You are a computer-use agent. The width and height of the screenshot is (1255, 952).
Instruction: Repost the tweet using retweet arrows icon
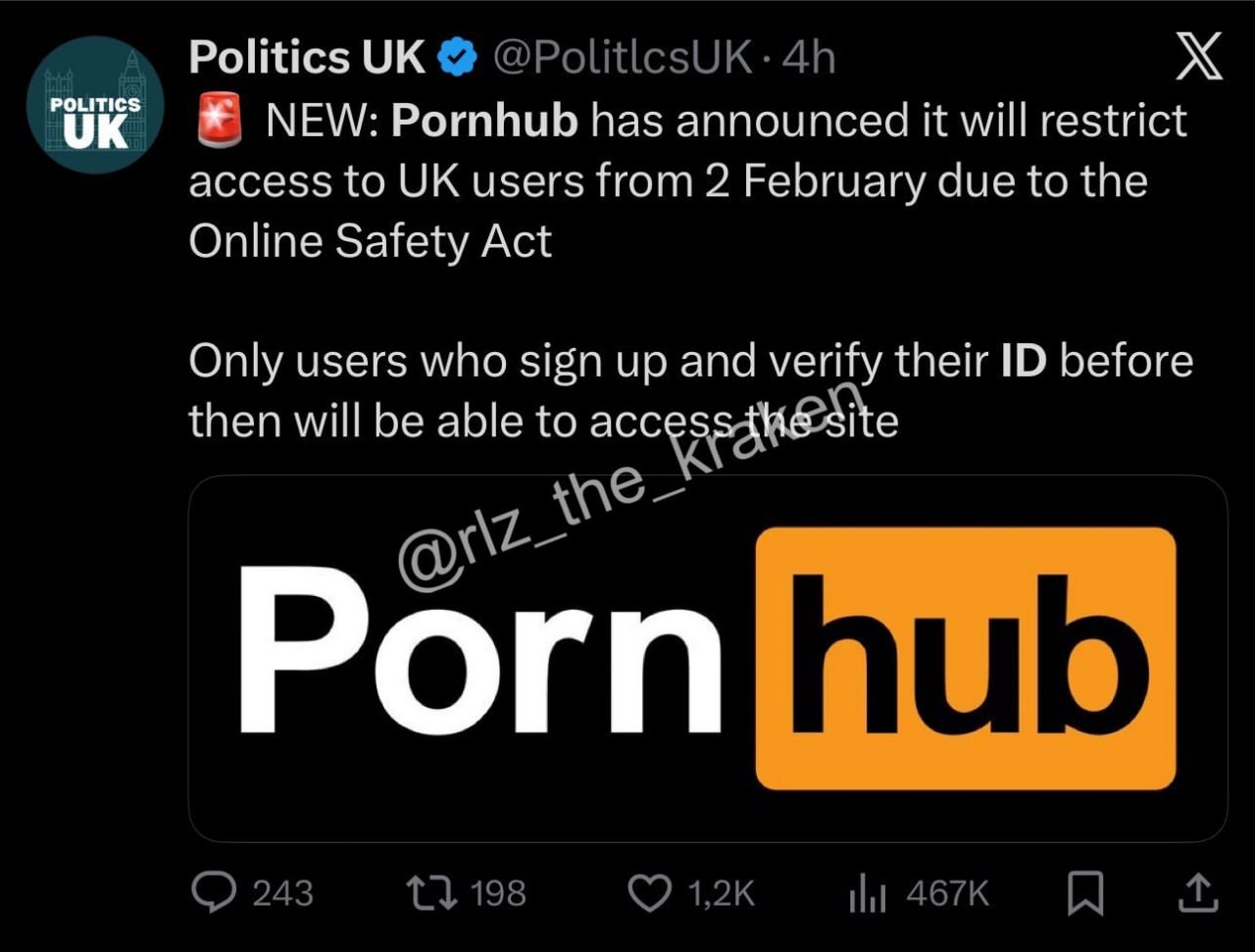[430, 892]
